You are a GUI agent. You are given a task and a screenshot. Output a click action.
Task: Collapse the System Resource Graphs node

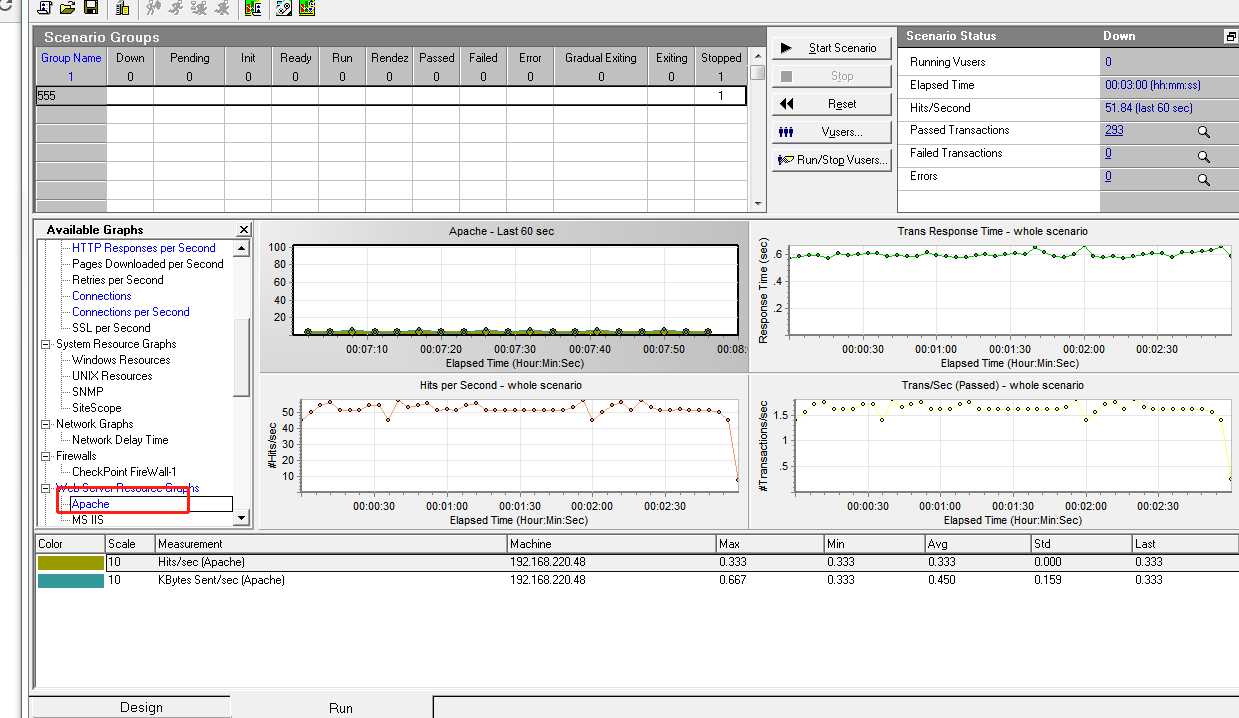[46, 344]
